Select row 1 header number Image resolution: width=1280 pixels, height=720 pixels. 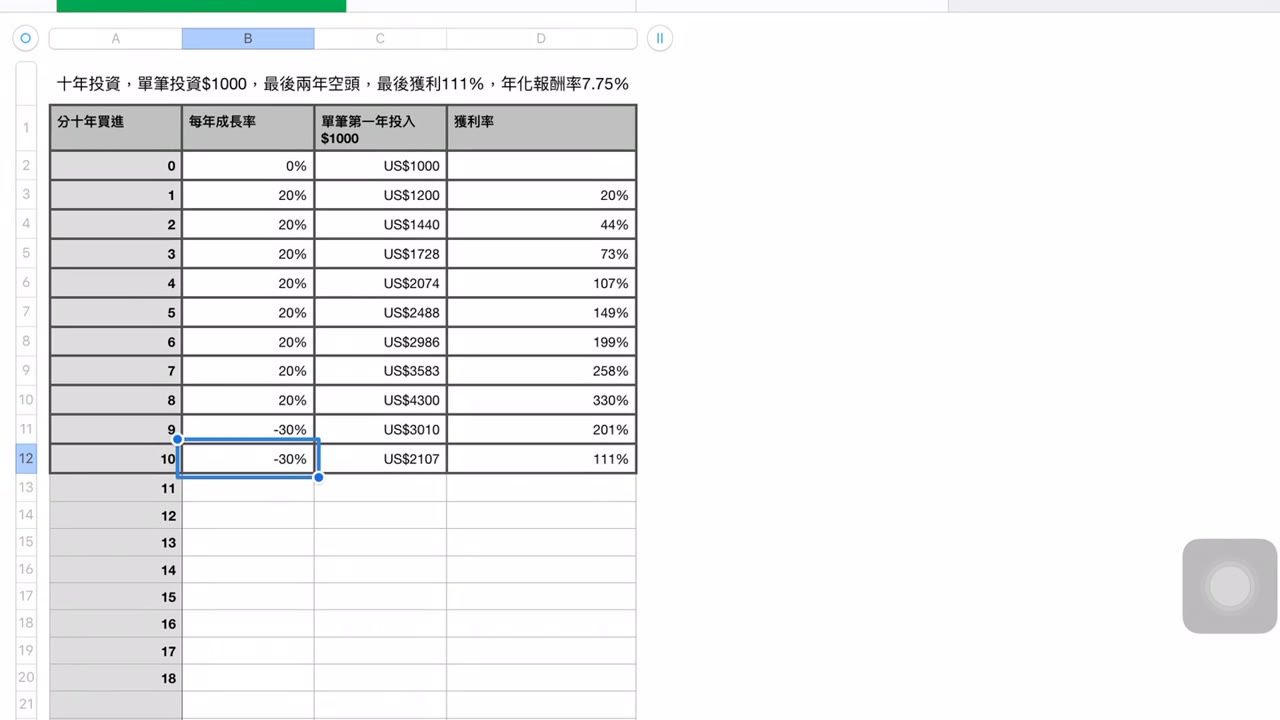26,128
